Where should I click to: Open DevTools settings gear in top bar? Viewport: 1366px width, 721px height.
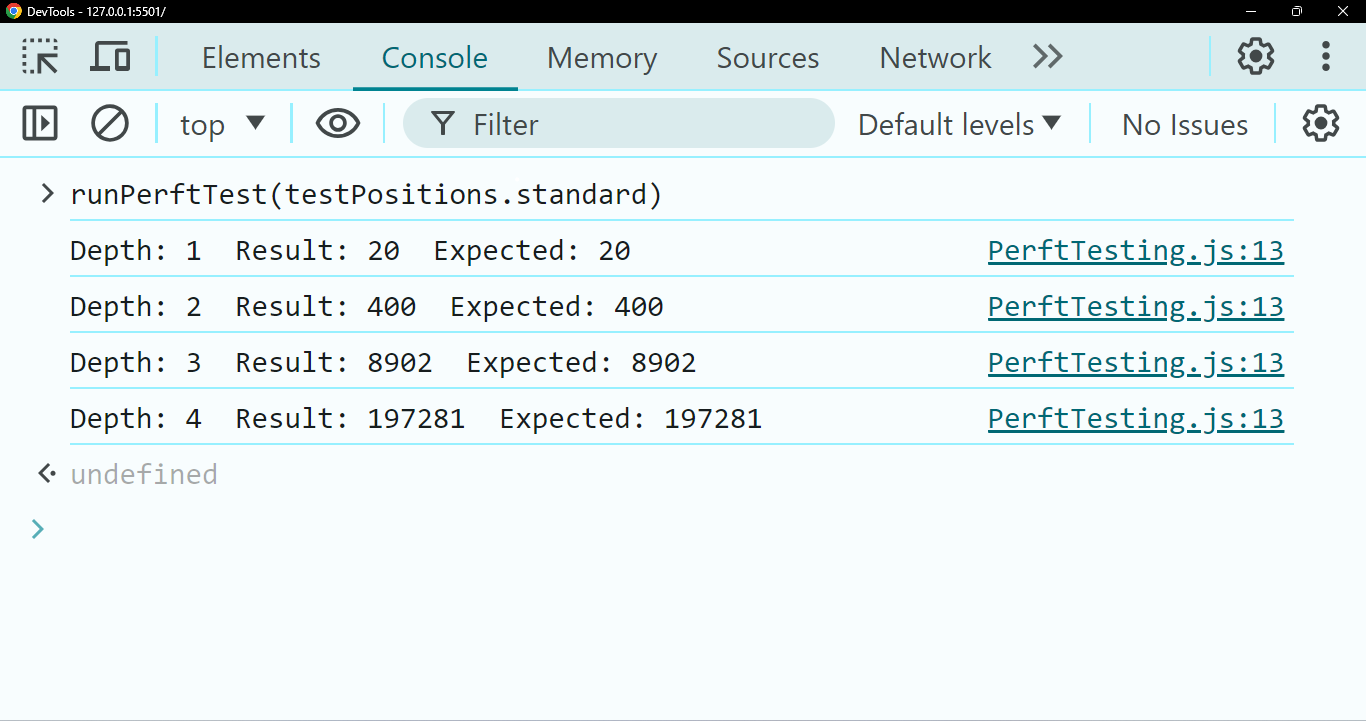(1256, 57)
